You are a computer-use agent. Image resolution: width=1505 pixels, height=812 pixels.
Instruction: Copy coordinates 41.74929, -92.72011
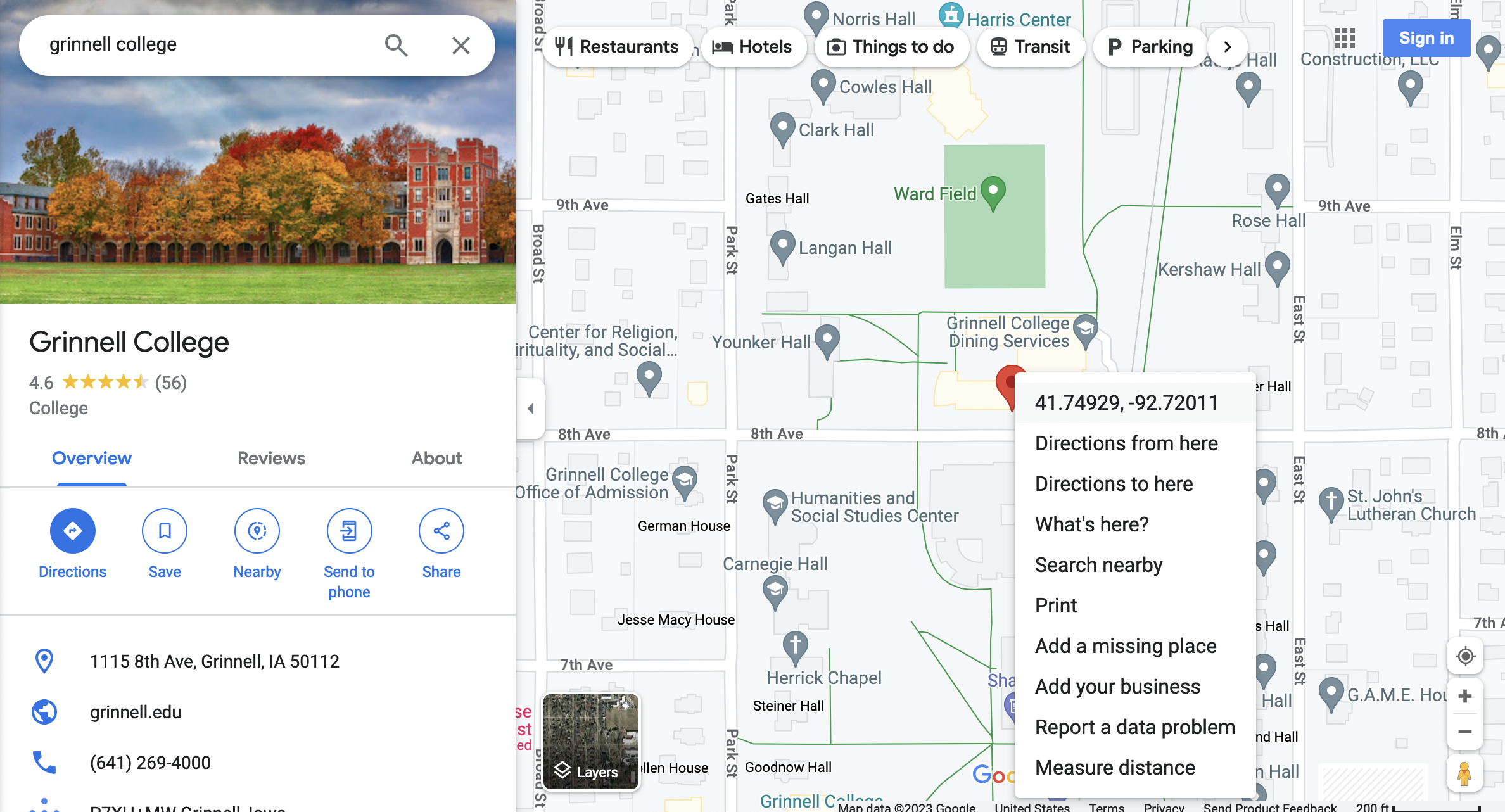click(1134, 403)
